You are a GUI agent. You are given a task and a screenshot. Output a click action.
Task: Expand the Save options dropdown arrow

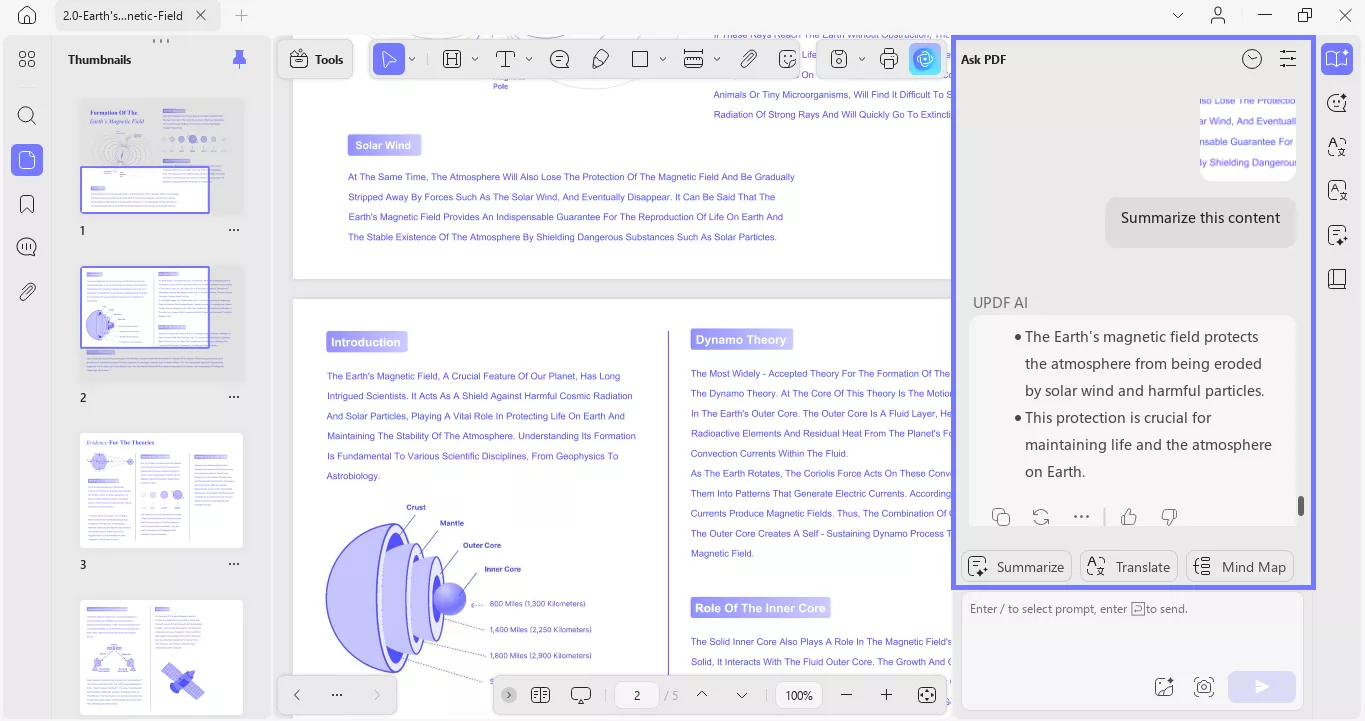coord(862,60)
